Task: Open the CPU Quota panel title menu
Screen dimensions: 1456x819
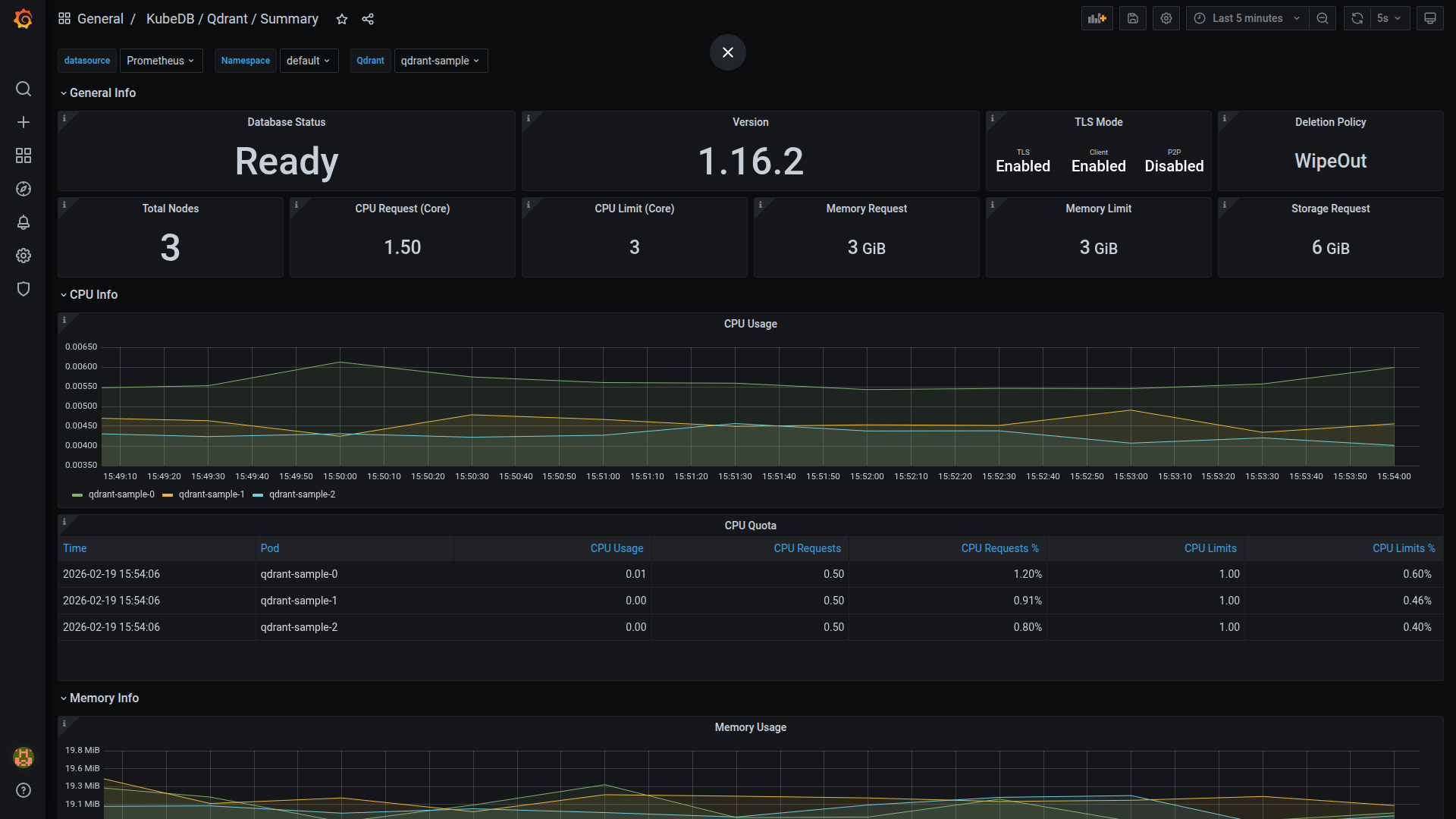Action: tap(750, 526)
